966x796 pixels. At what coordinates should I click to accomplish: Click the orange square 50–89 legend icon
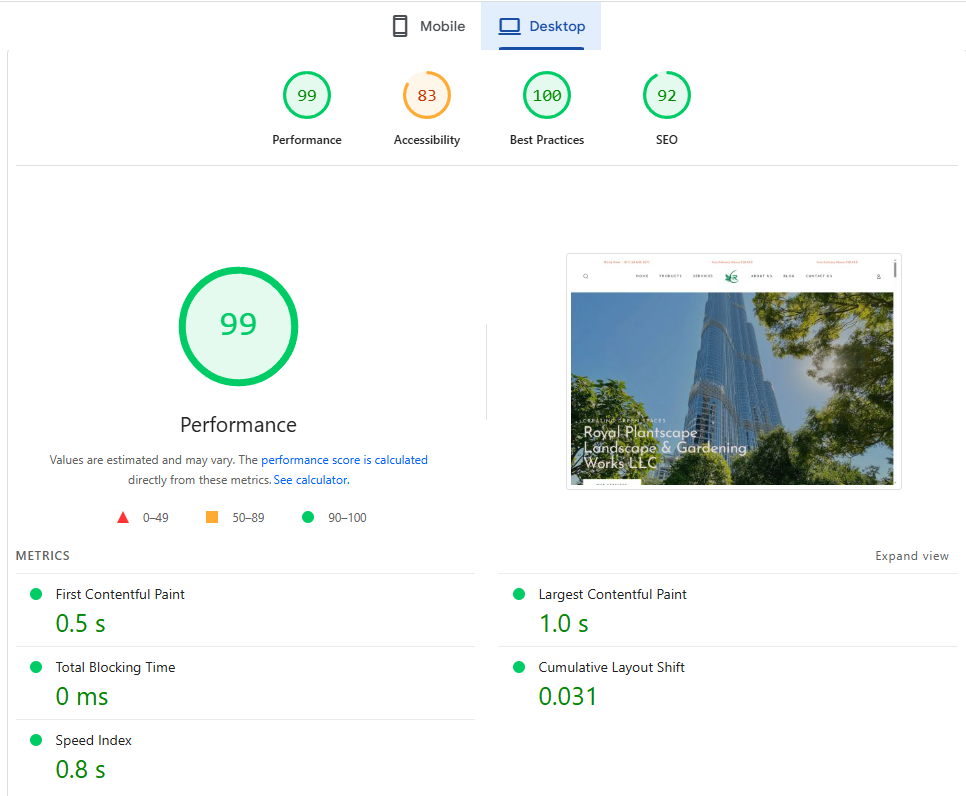211,518
